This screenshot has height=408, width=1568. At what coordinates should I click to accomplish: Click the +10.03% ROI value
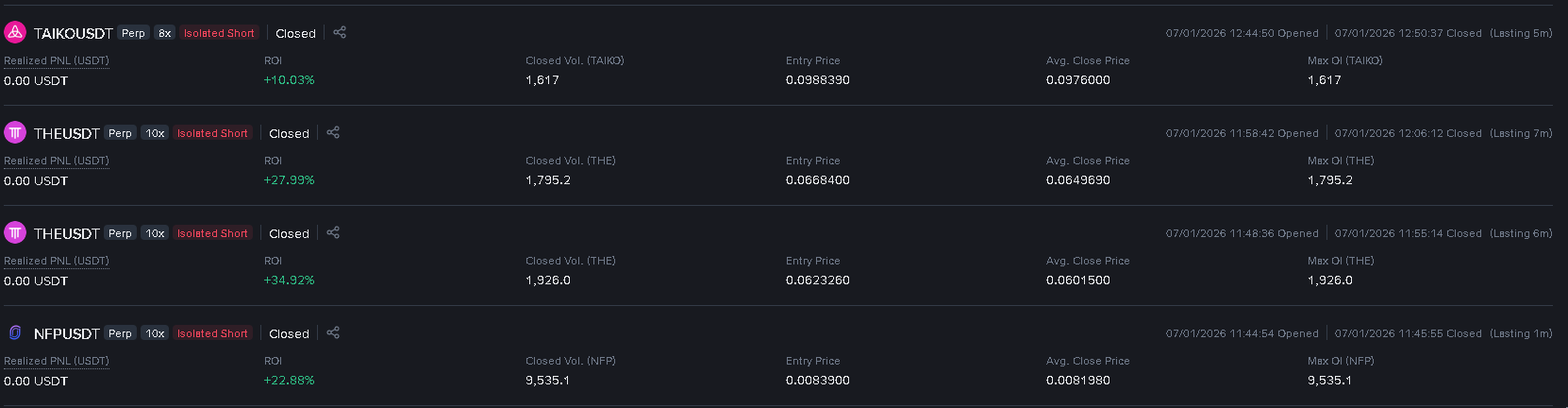coord(290,80)
